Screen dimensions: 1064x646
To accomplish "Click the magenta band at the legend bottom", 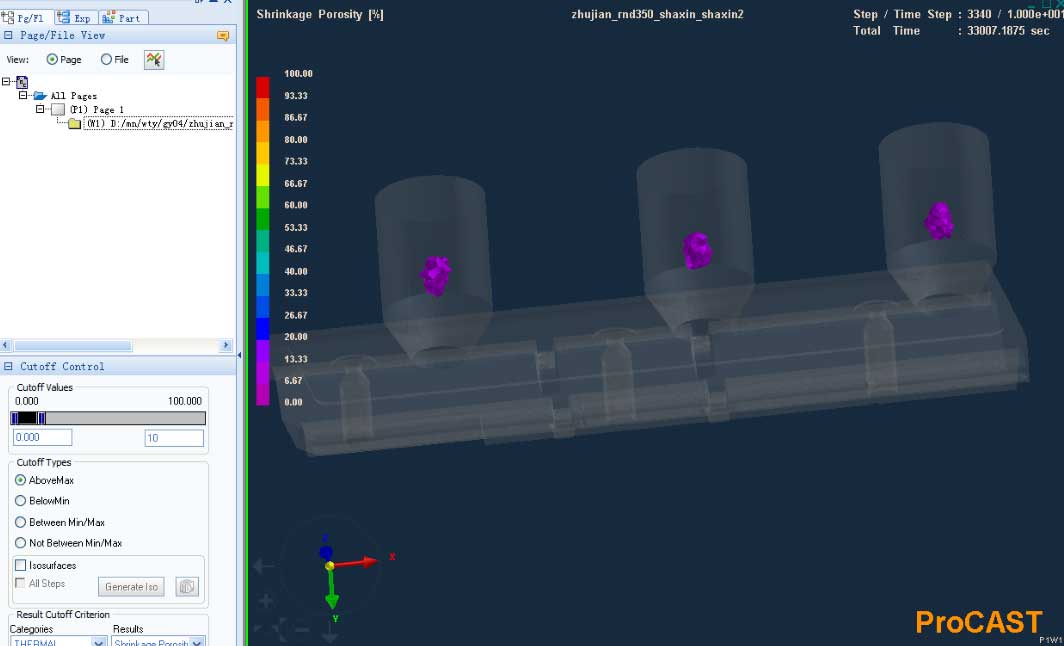I will point(263,394).
